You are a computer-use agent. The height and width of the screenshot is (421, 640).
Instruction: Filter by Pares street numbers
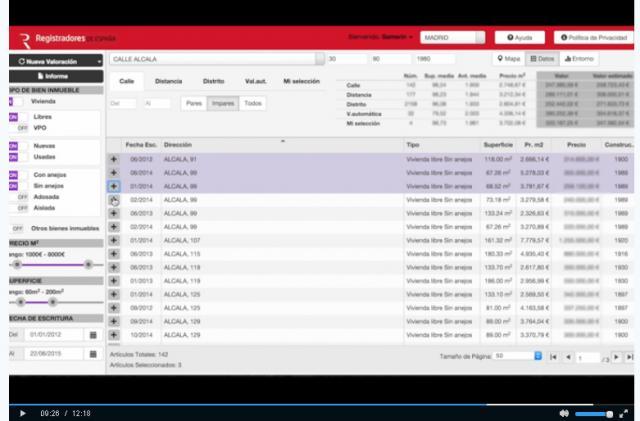click(x=194, y=103)
